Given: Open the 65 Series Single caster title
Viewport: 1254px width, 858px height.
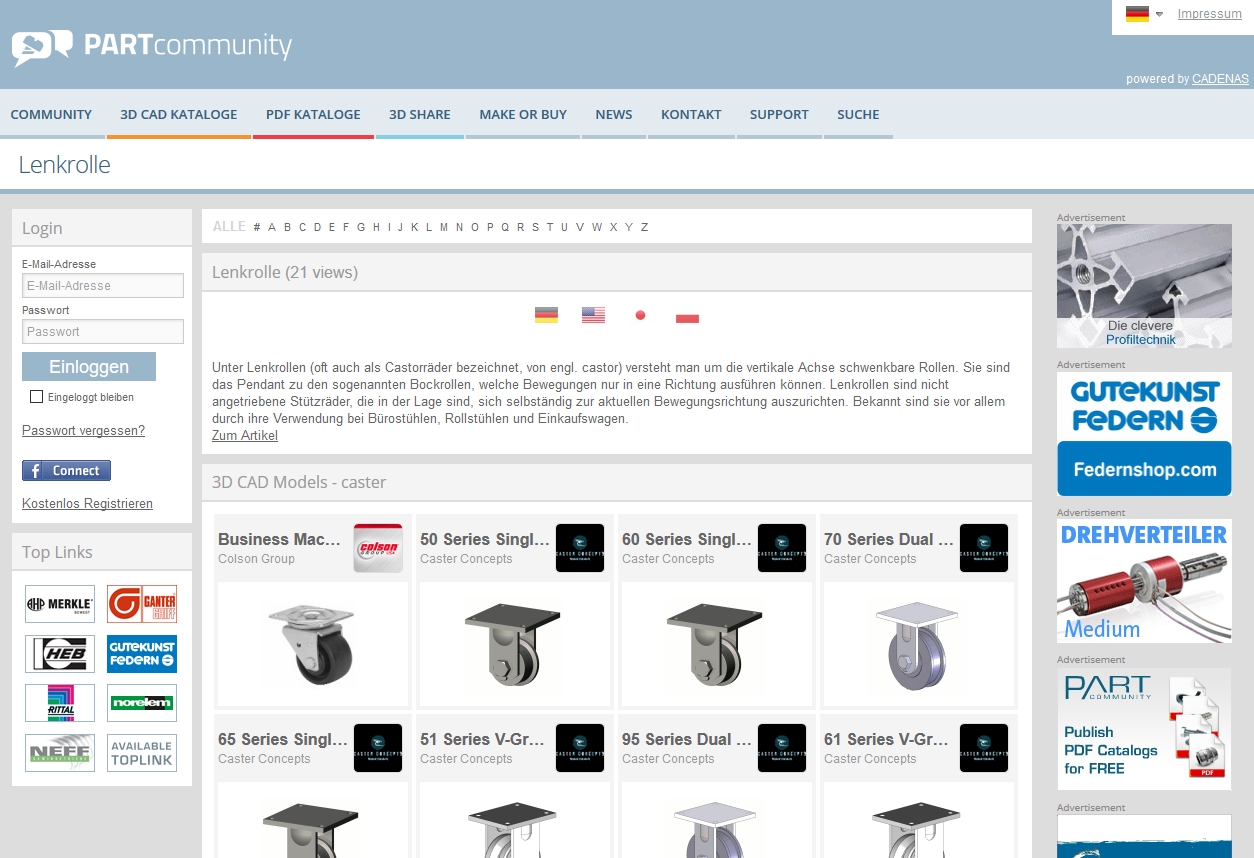Looking at the screenshot, I should pos(283,740).
